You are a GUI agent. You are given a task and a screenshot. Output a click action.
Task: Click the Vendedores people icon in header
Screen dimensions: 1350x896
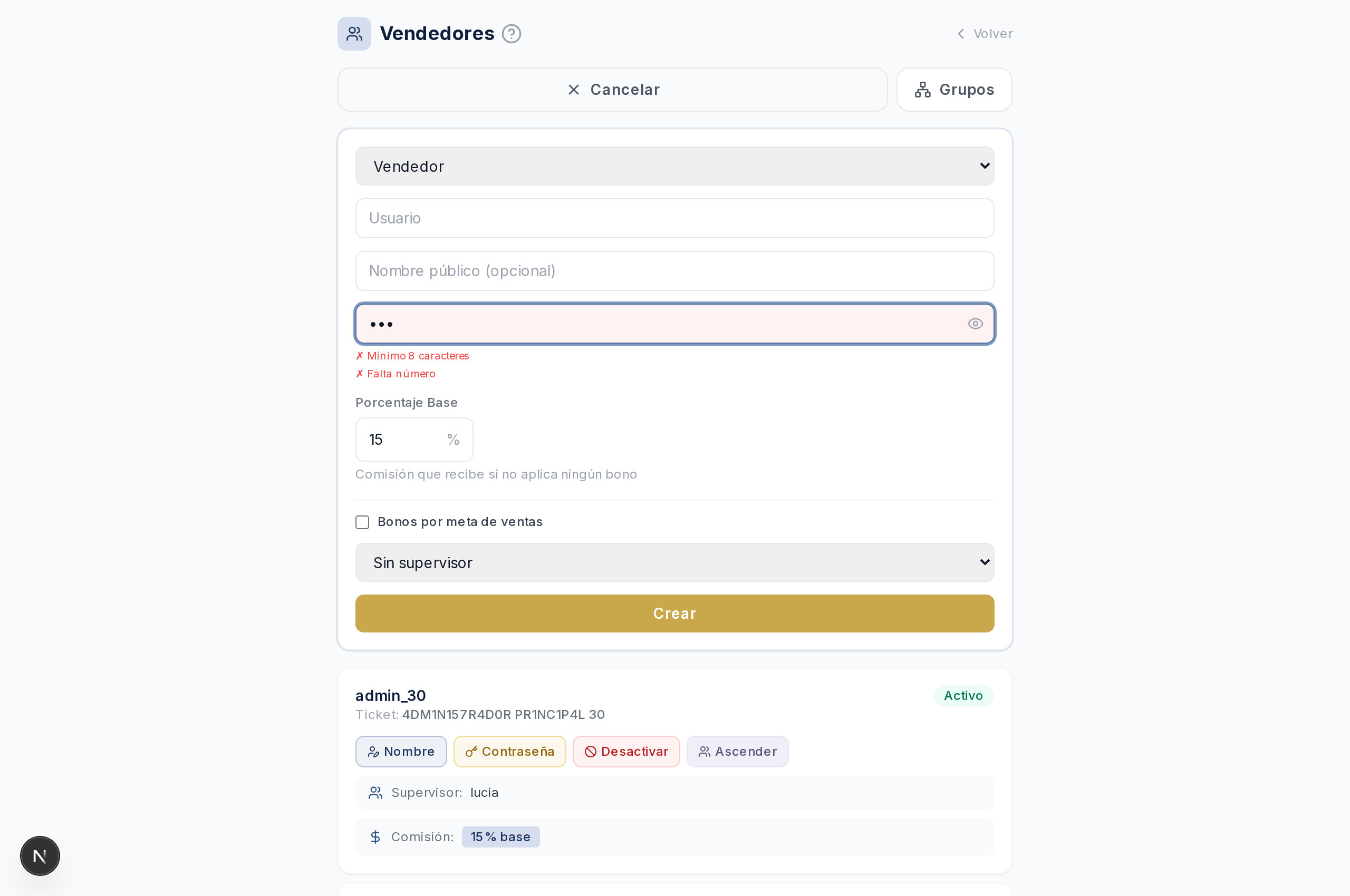pyautogui.click(x=354, y=34)
